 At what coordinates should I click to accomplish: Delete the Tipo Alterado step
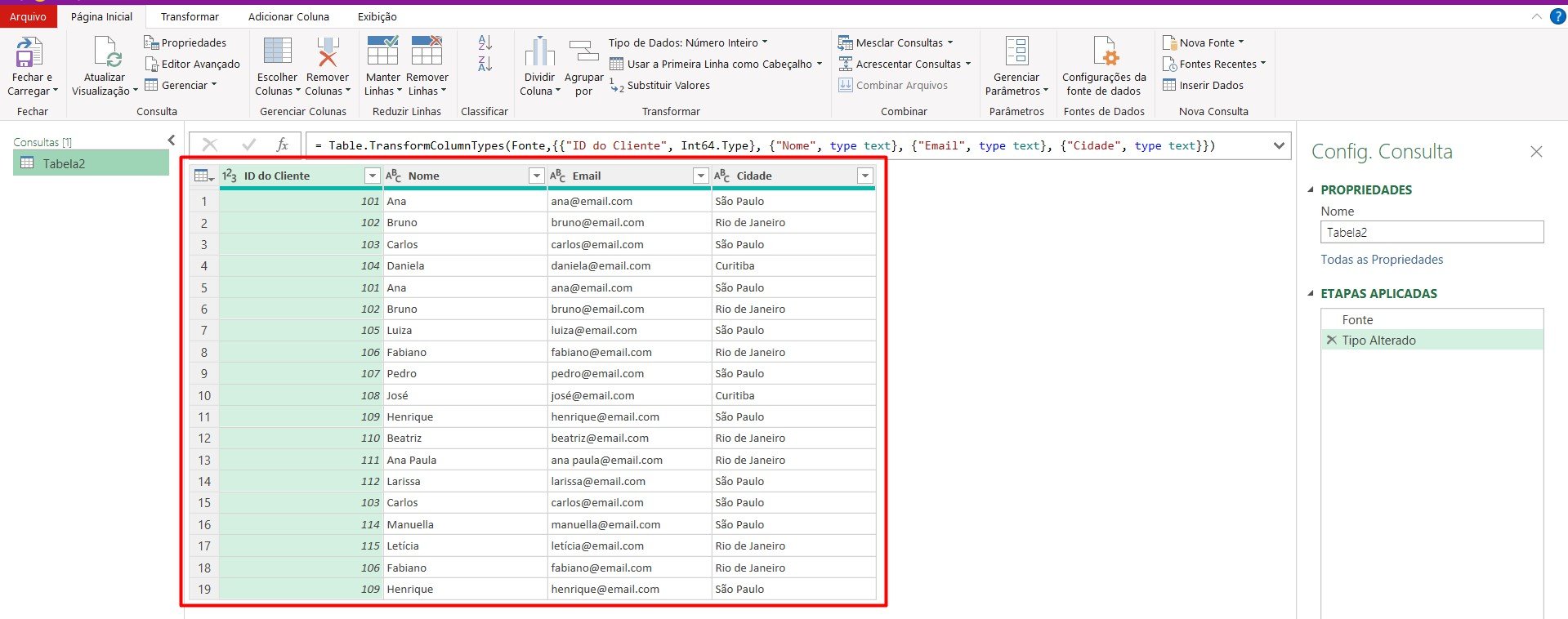(x=1332, y=341)
